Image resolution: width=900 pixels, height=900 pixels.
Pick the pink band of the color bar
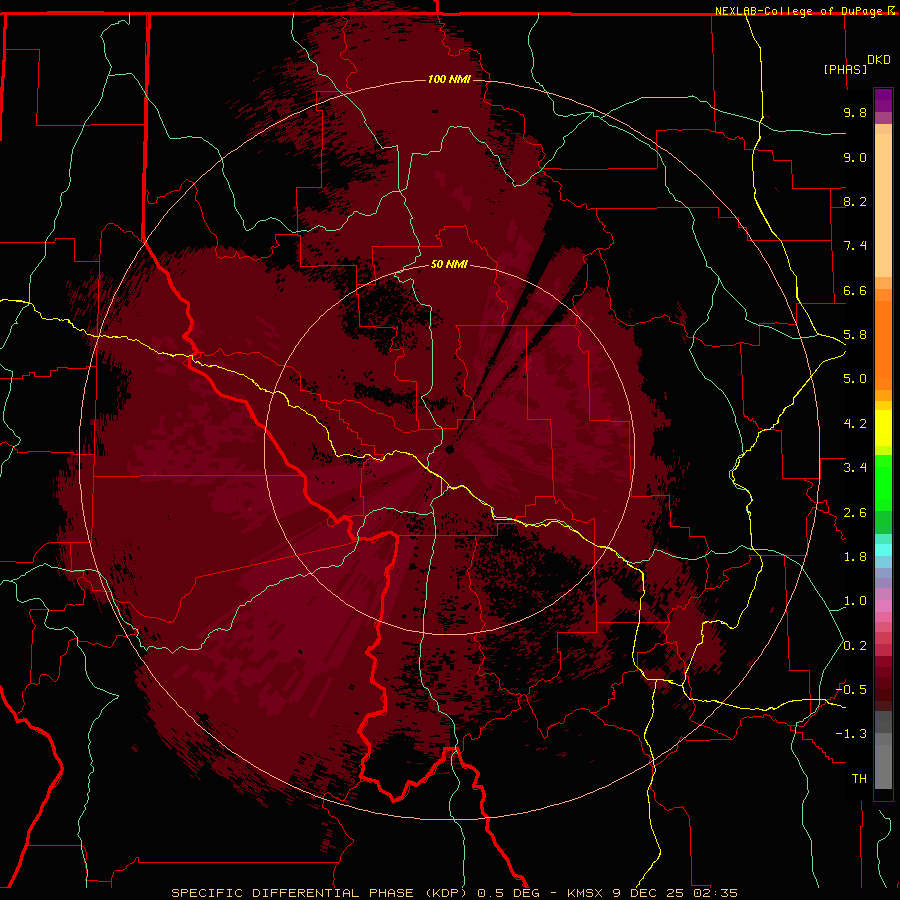point(883,606)
